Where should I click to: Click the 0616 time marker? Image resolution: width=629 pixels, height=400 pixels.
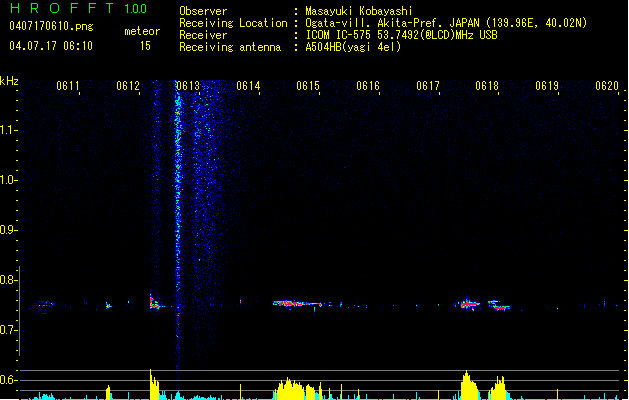[368, 86]
